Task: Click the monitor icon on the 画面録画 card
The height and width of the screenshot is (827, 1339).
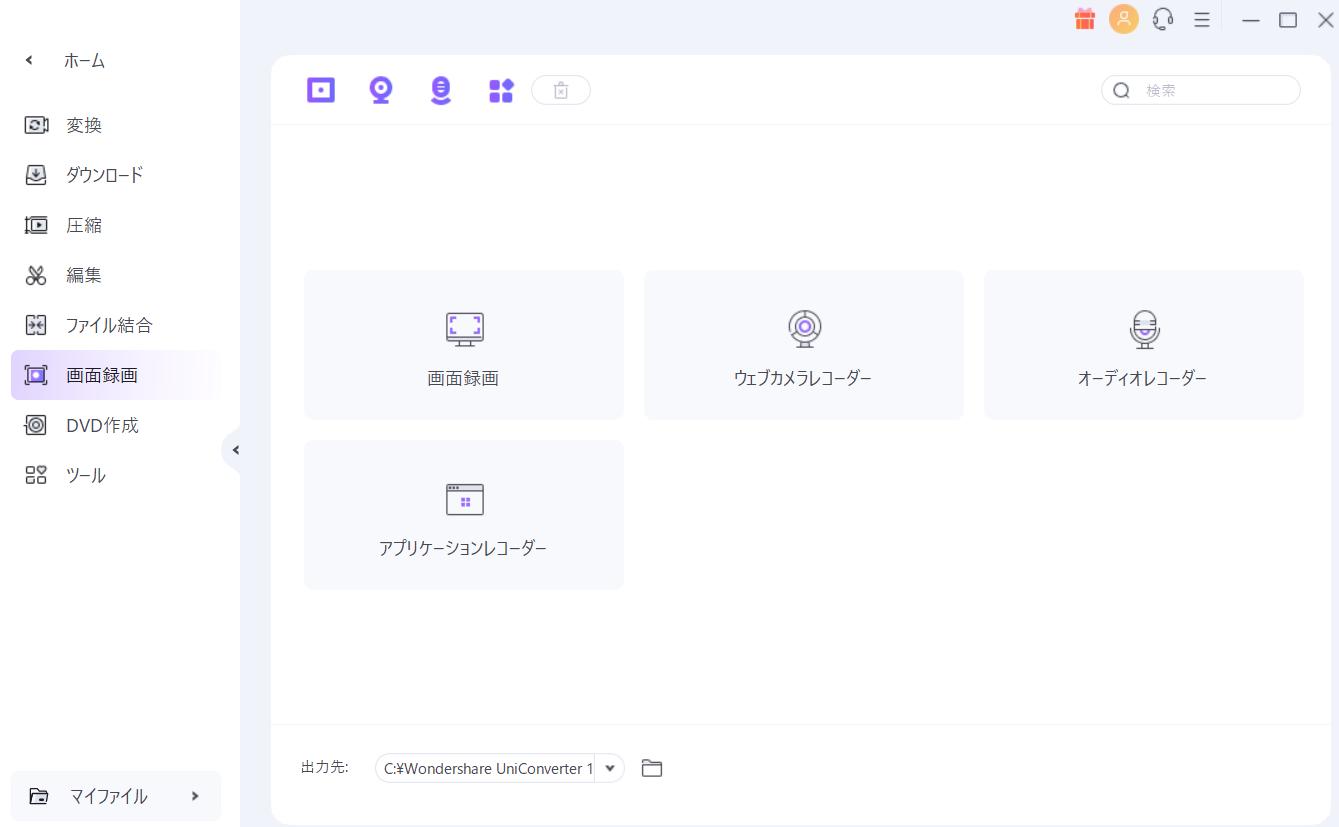Action: click(464, 329)
